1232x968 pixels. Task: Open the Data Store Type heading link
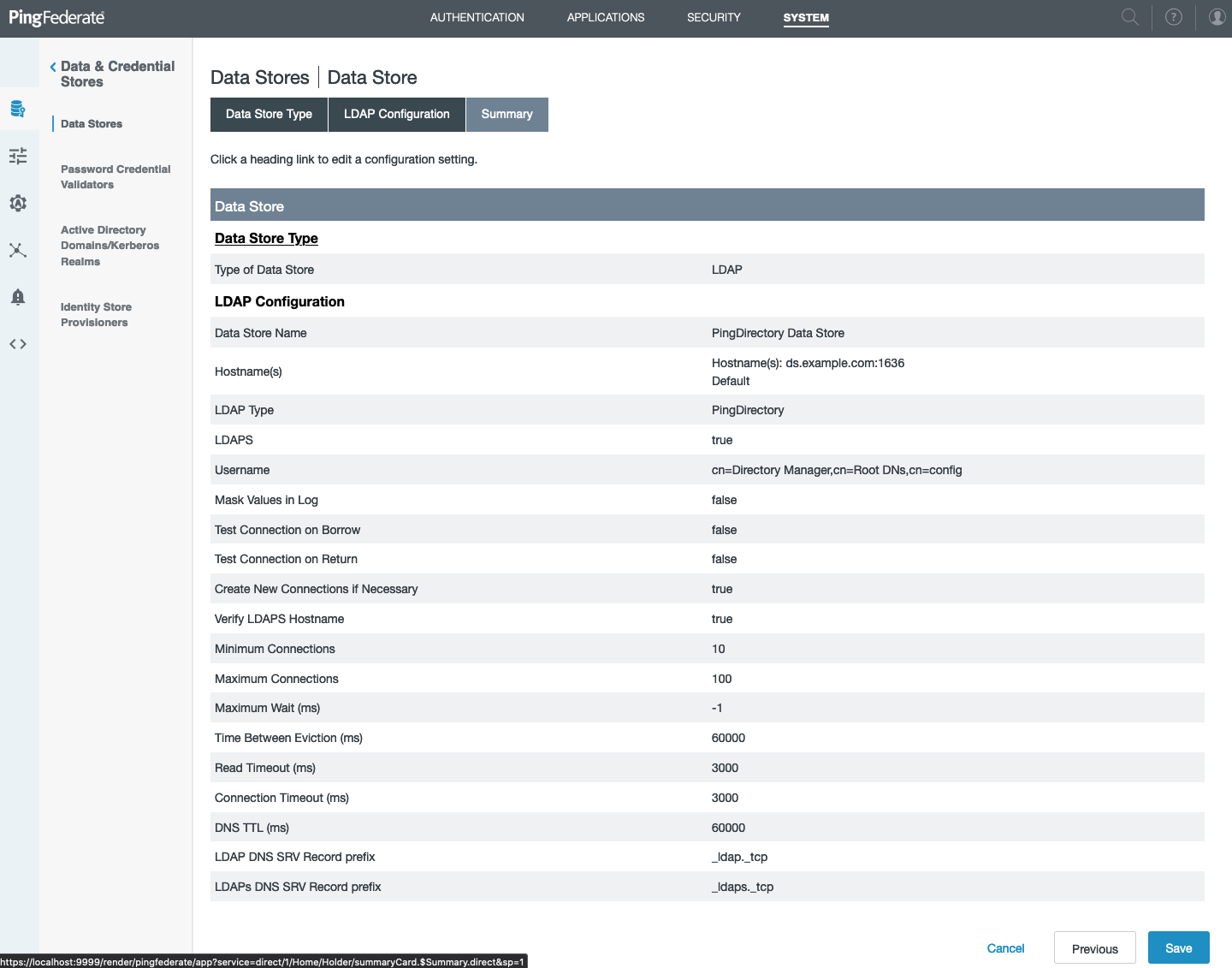tap(266, 238)
